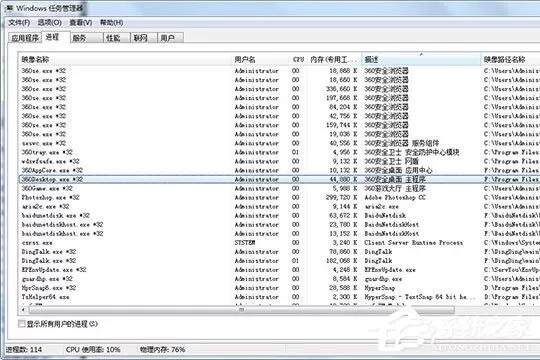Open the 帮助(H) menu
The height and width of the screenshot is (360, 540).
click(112, 23)
